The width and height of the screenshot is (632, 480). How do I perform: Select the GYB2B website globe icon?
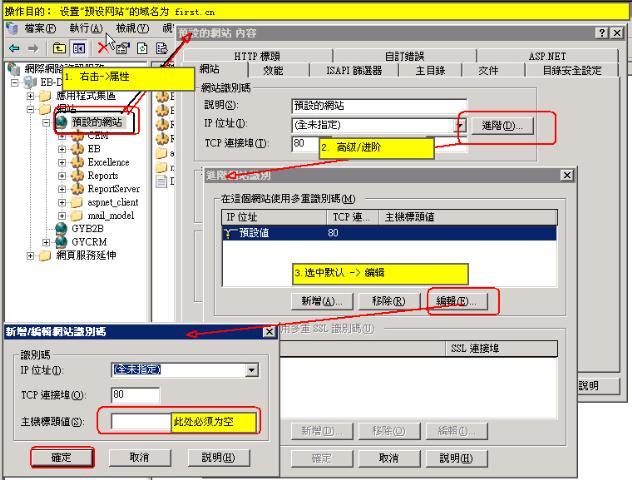61,229
